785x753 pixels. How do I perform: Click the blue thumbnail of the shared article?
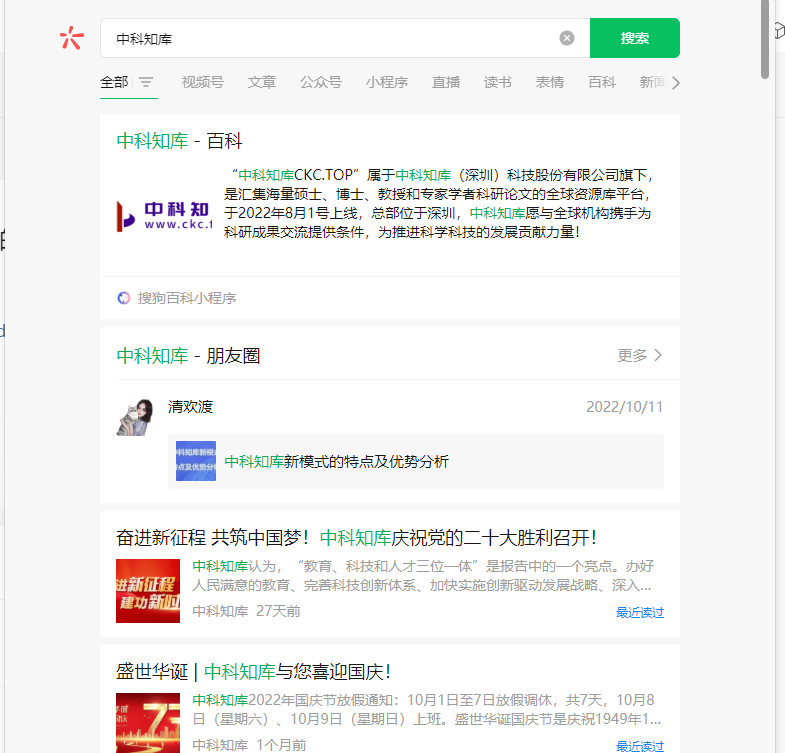[x=196, y=461]
